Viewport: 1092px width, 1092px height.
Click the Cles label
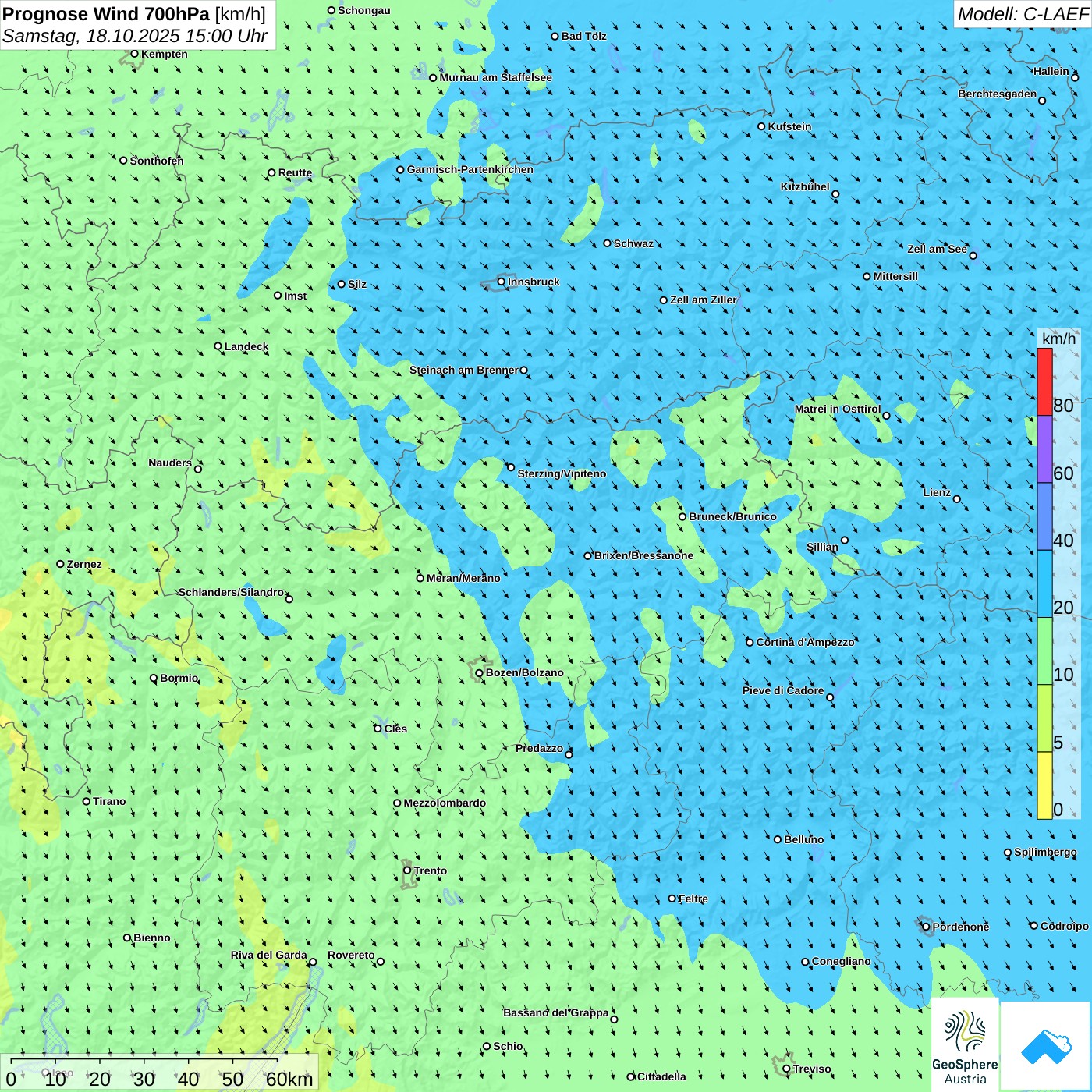395,729
